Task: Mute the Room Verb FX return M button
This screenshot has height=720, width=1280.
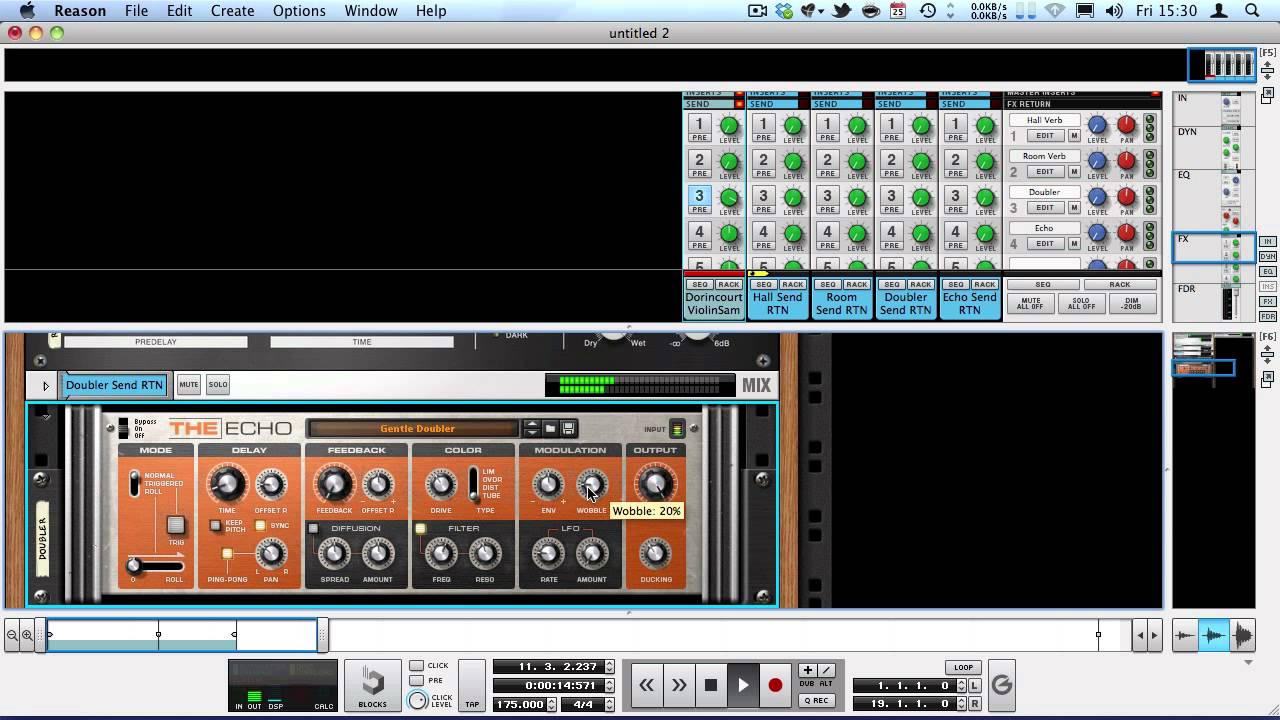Action: point(1074,172)
